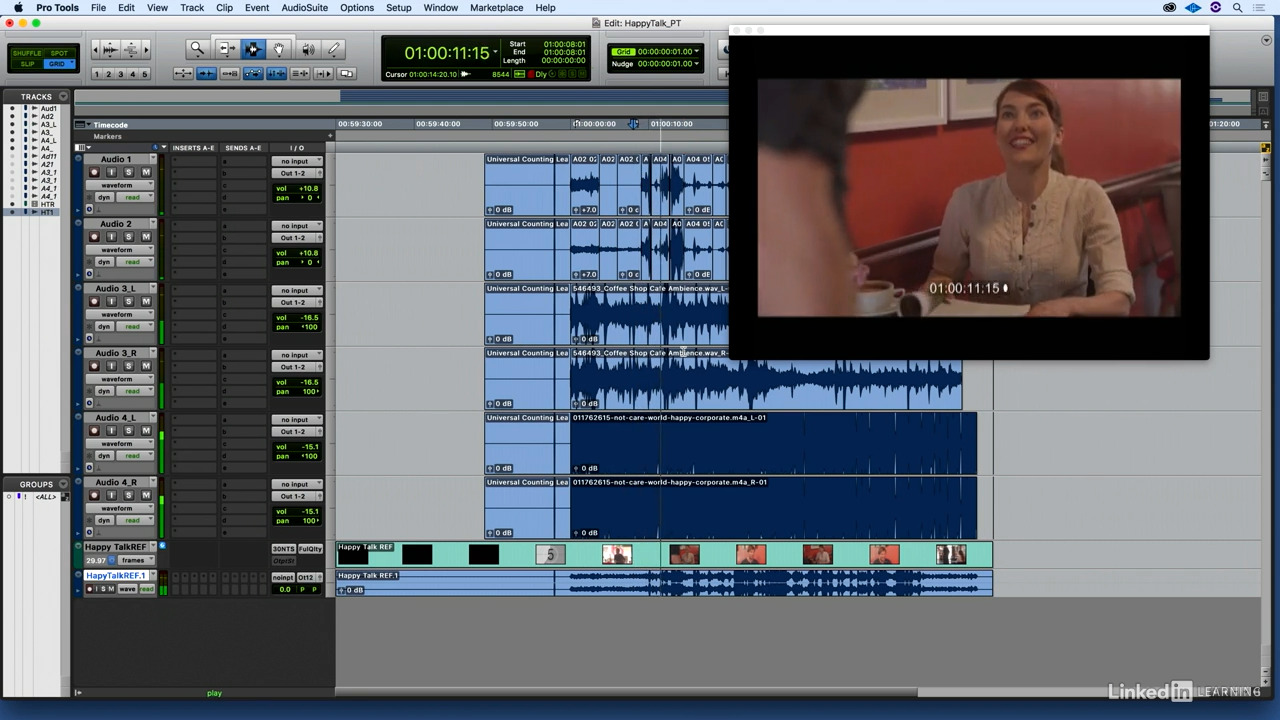Screen dimensions: 1280x720
Task: Open the Marketplace menu
Action: point(497,7)
